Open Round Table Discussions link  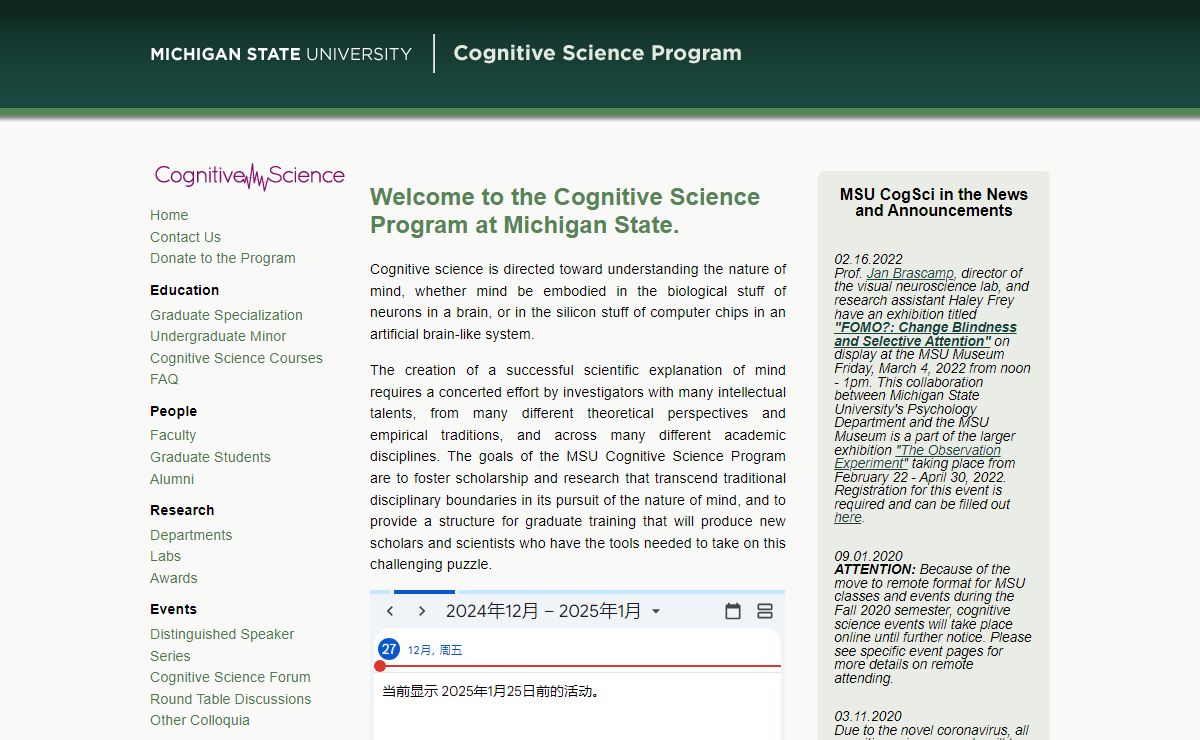(x=230, y=699)
